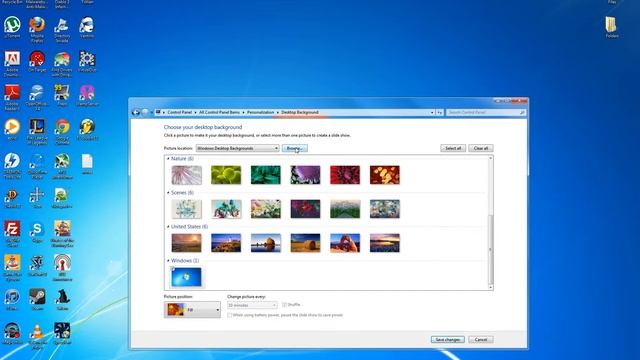Choose the Windows logo wallpaper thumbnail
This screenshot has height=360, width=640.
click(187, 277)
